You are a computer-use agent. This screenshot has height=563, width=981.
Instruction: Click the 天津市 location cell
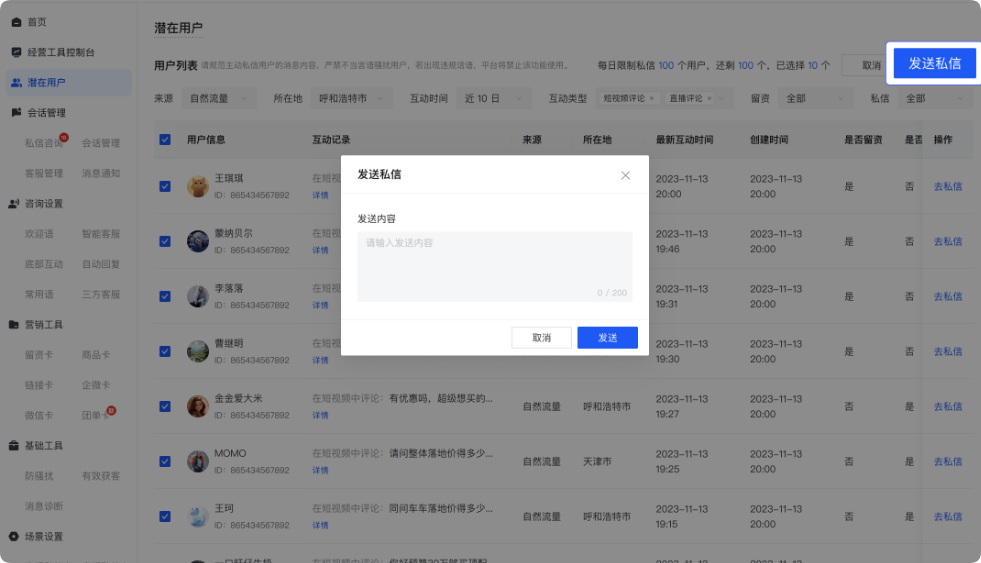tap(597, 462)
